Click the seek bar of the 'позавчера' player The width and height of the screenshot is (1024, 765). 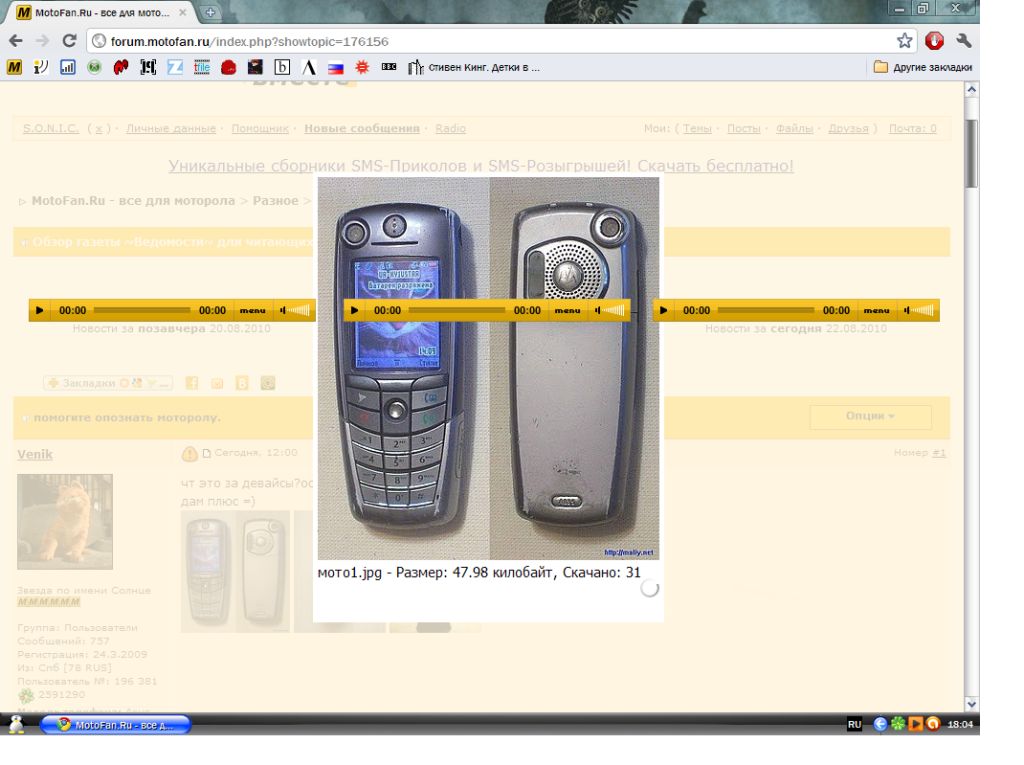(x=142, y=310)
